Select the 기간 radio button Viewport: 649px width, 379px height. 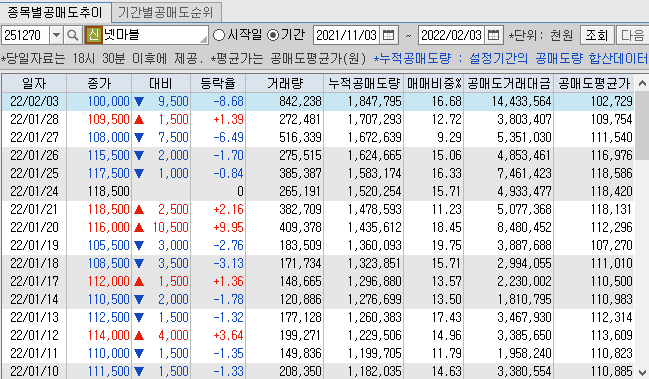[273, 35]
